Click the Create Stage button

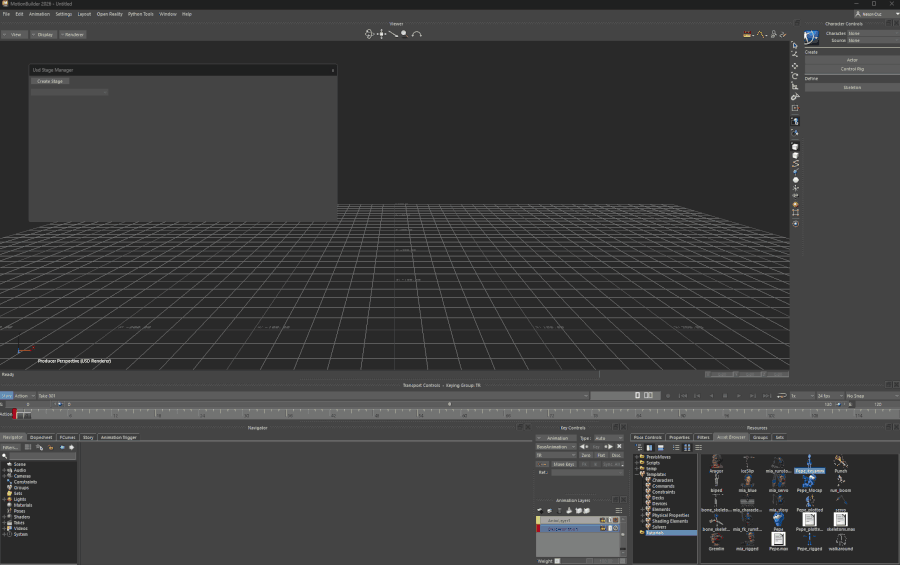tap(51, 81)
